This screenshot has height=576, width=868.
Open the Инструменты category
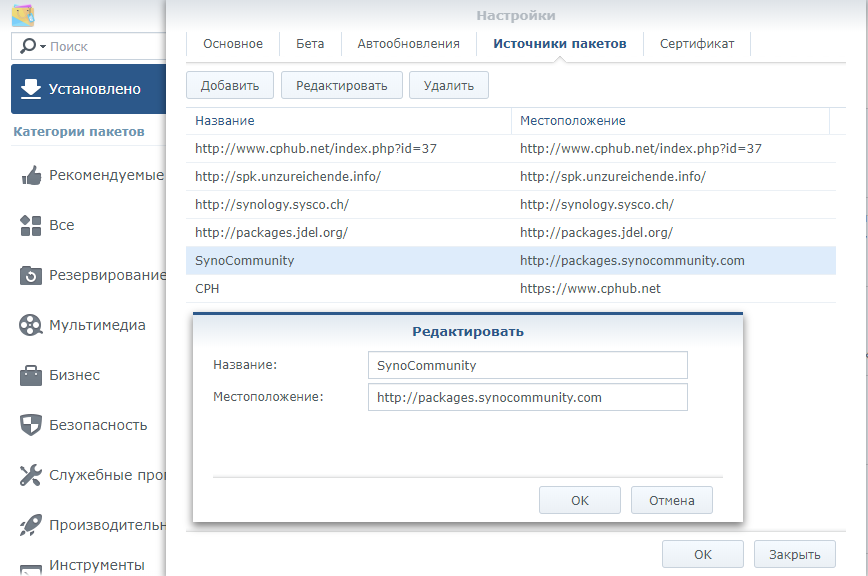click(97, 565)
